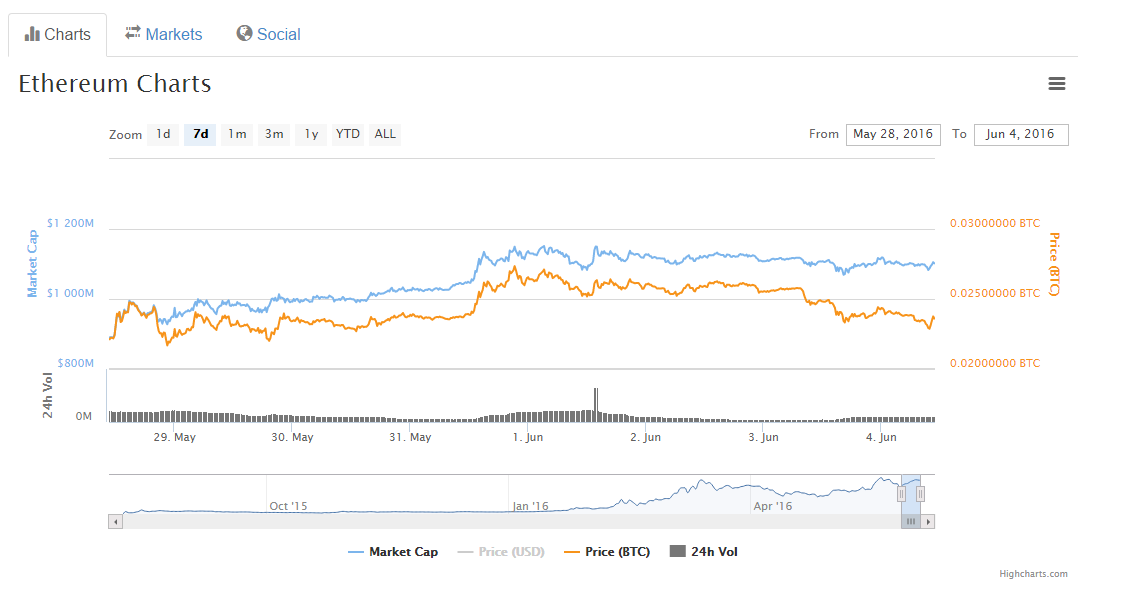Click the From date field

[x=892, y=134]
